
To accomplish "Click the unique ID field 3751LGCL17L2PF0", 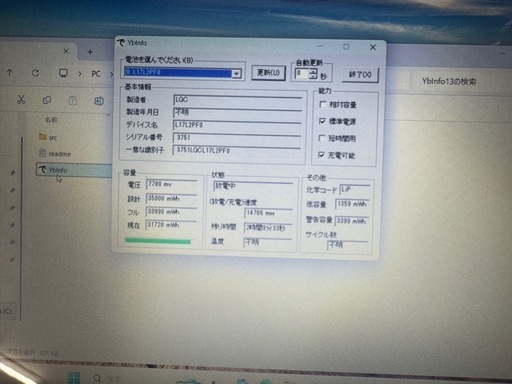I will point(237,150).
